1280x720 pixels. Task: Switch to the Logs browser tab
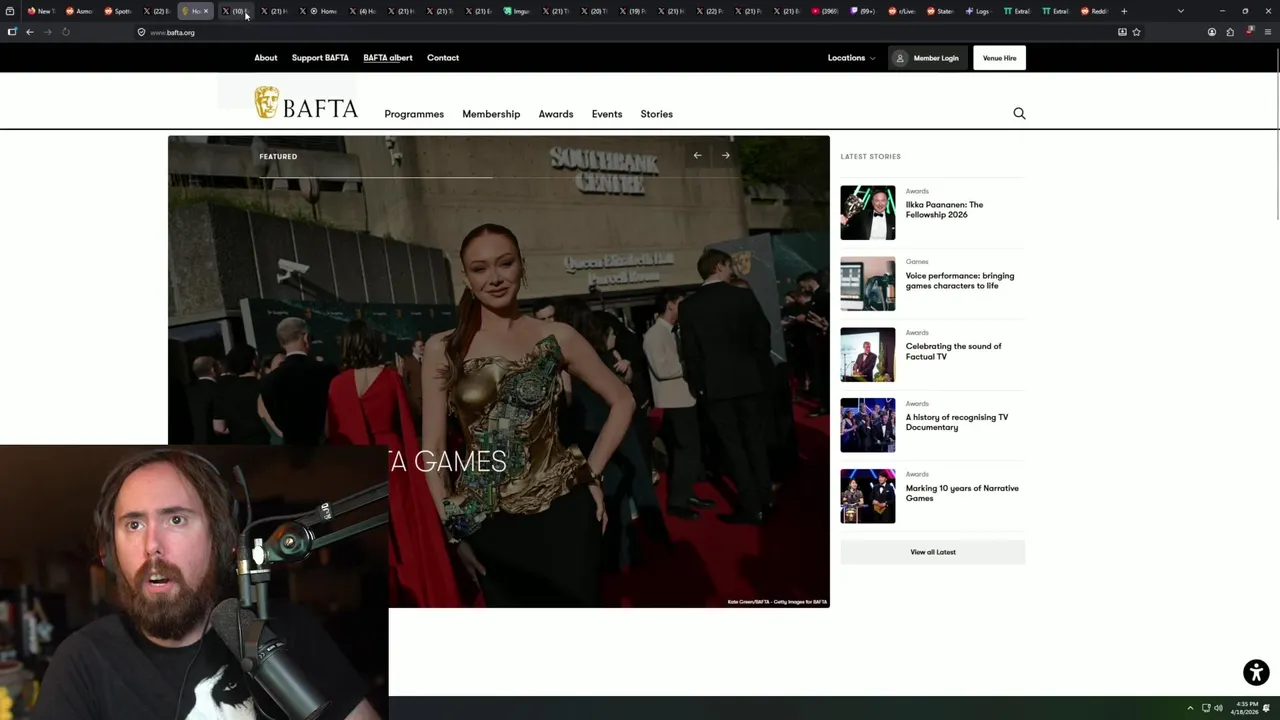pyautogui.click(x=980, y=11)
